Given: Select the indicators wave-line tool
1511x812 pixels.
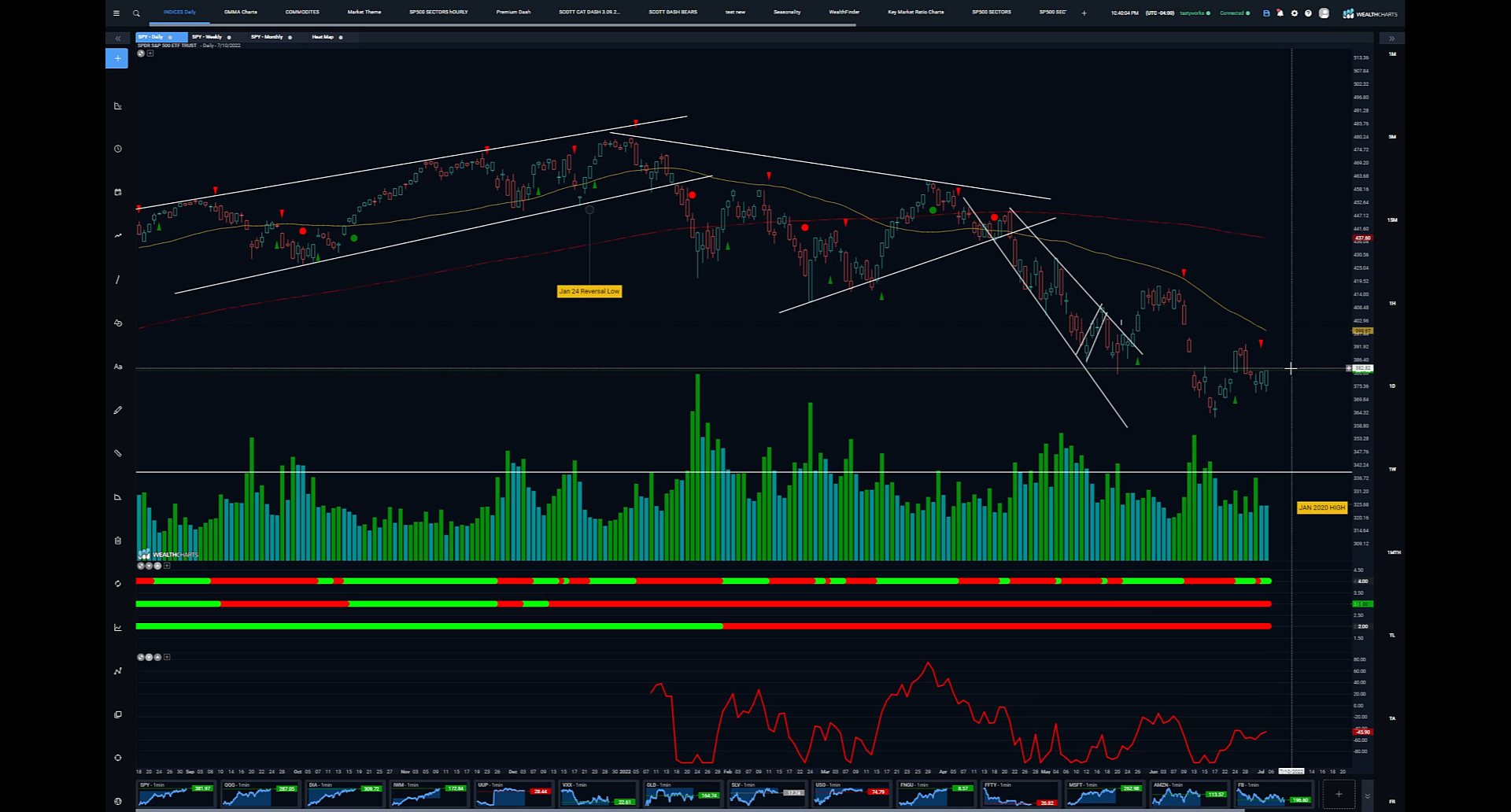Looking at the screenshot, I should [118, 235].
